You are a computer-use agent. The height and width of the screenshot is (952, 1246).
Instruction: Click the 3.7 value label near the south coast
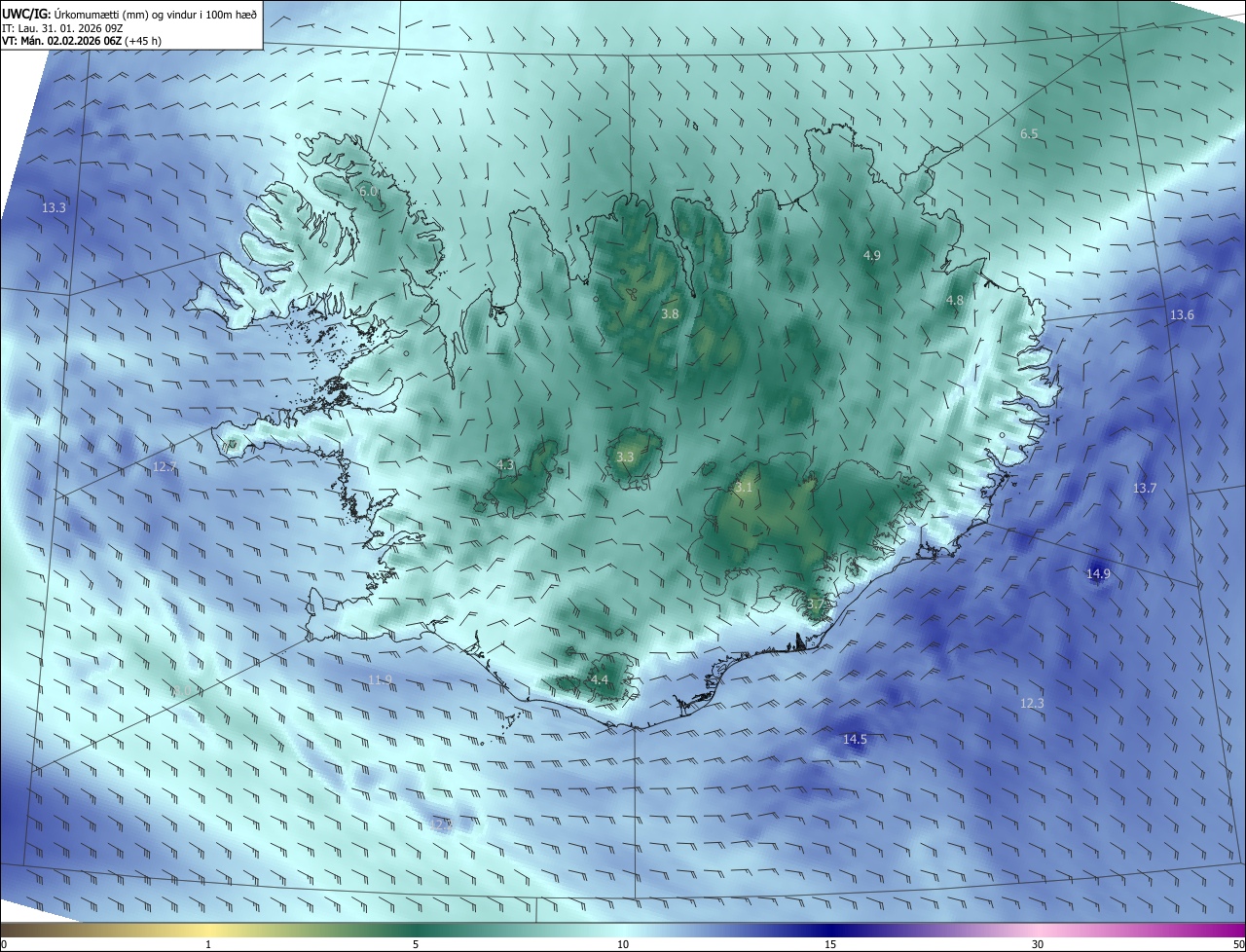(x=816, y=604)
